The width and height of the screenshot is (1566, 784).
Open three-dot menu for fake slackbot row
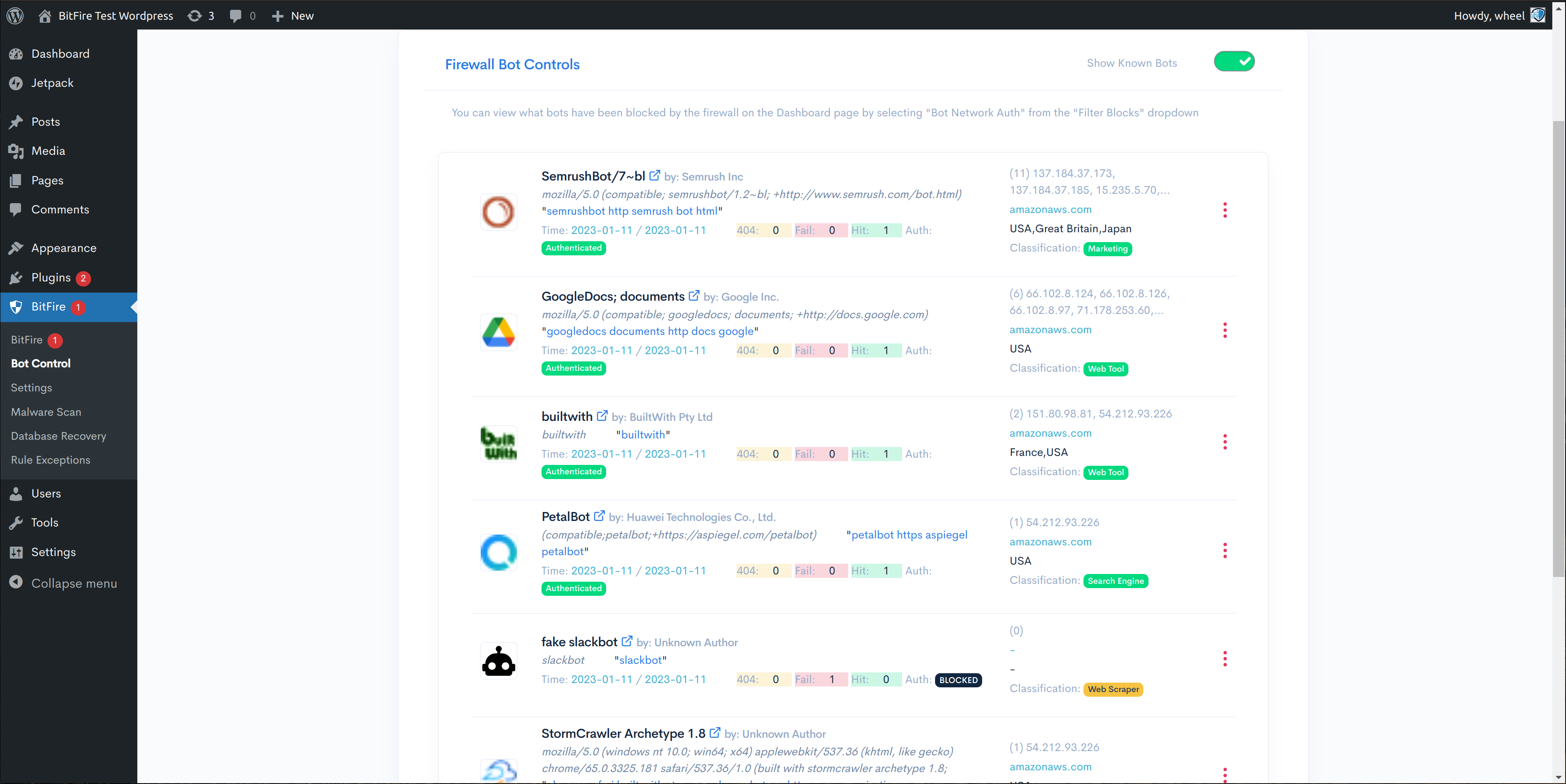pos(1225,659)
